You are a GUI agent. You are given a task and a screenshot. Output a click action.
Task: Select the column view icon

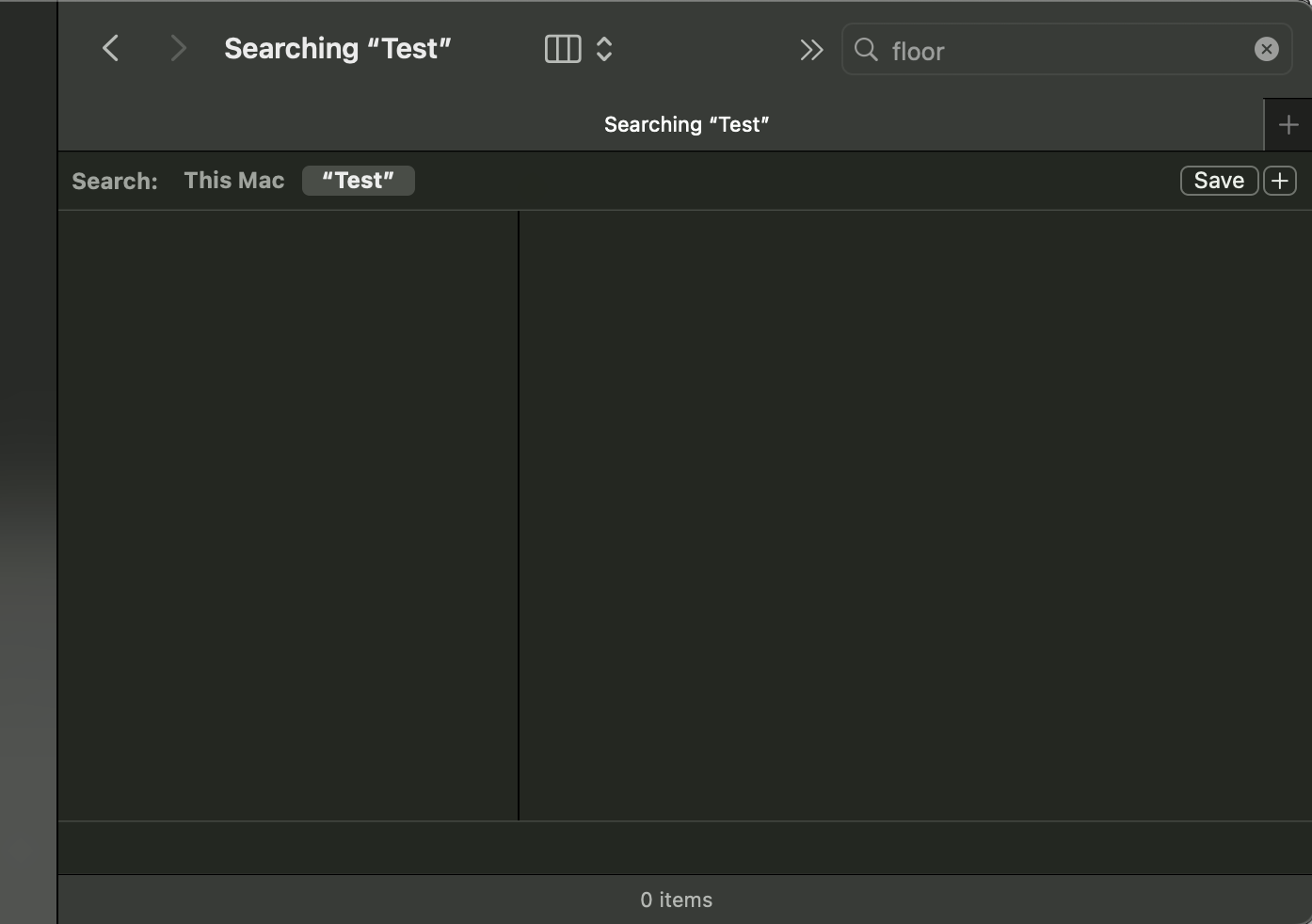(563, 49)
